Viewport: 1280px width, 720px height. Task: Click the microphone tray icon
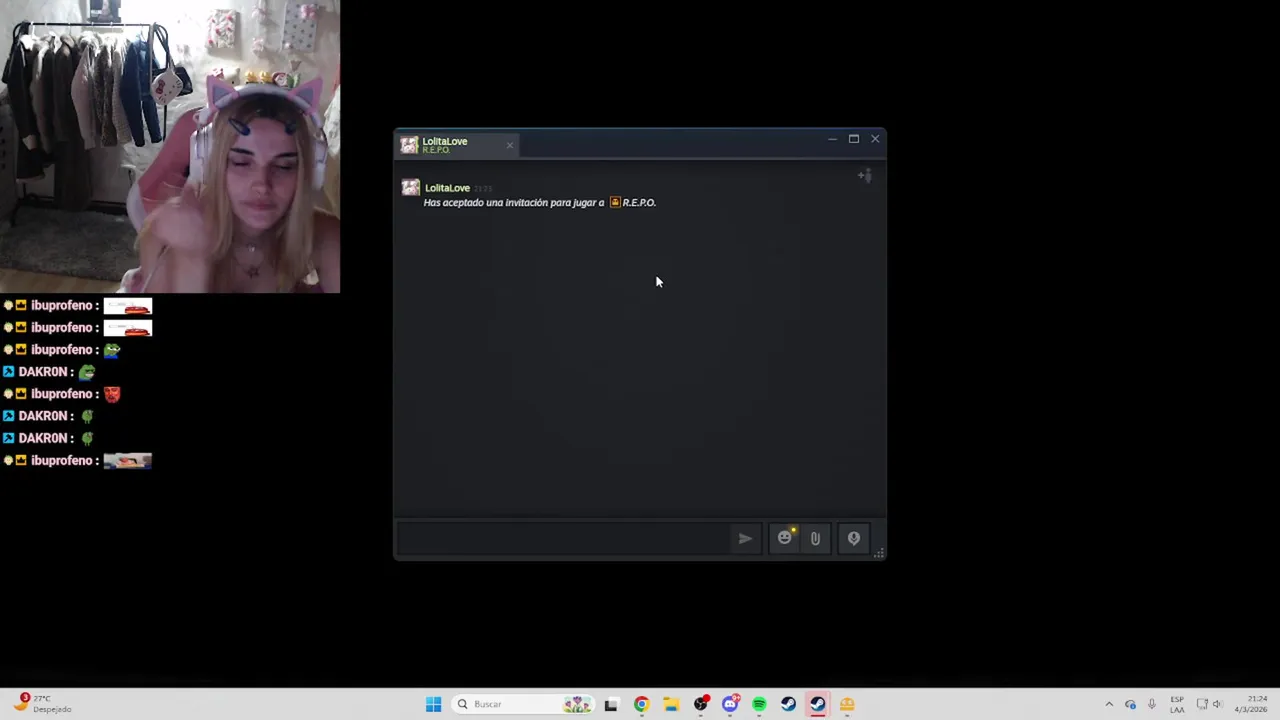click(x=1152, y=704)
